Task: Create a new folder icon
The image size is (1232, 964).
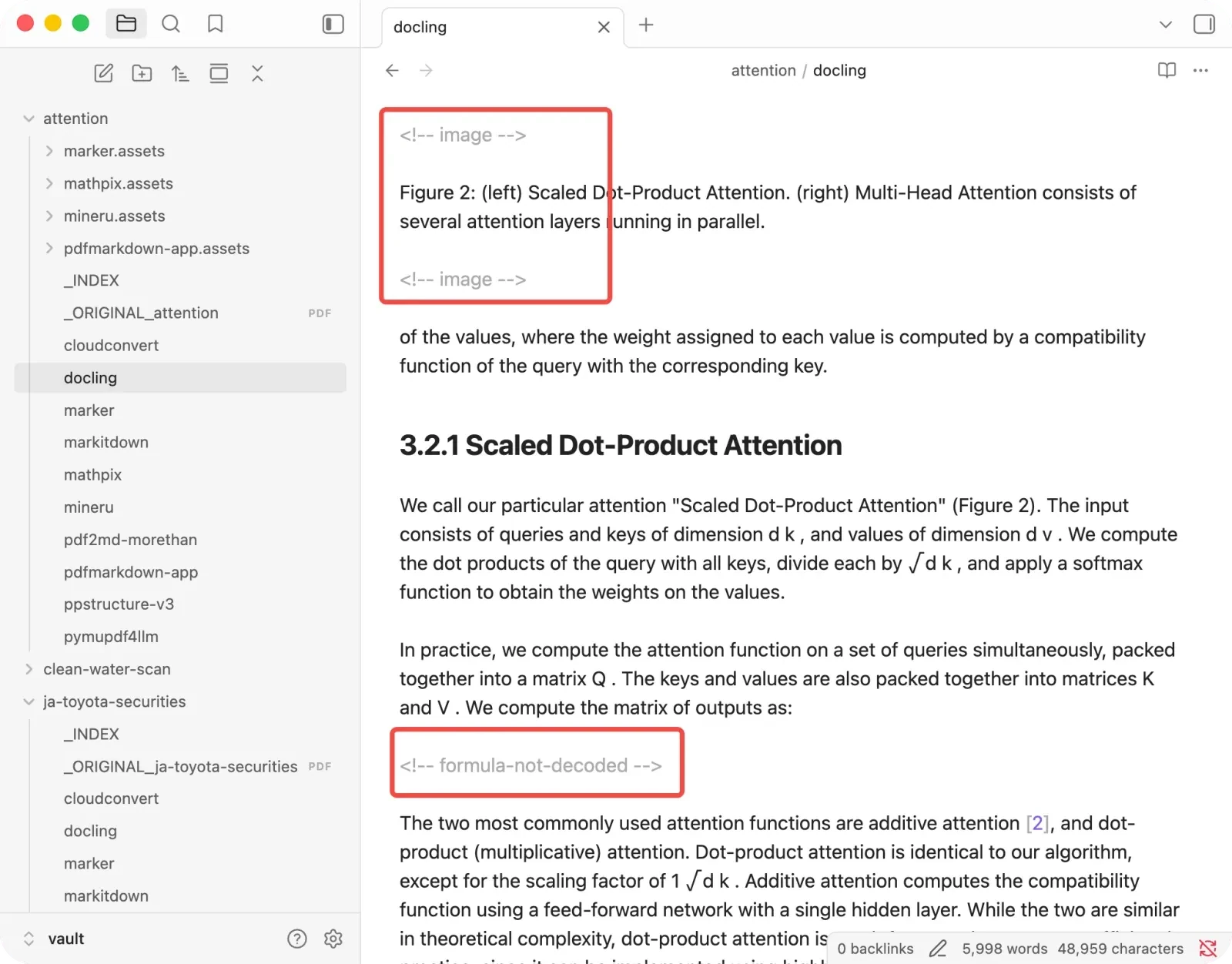Action: (x=142, y=73)
